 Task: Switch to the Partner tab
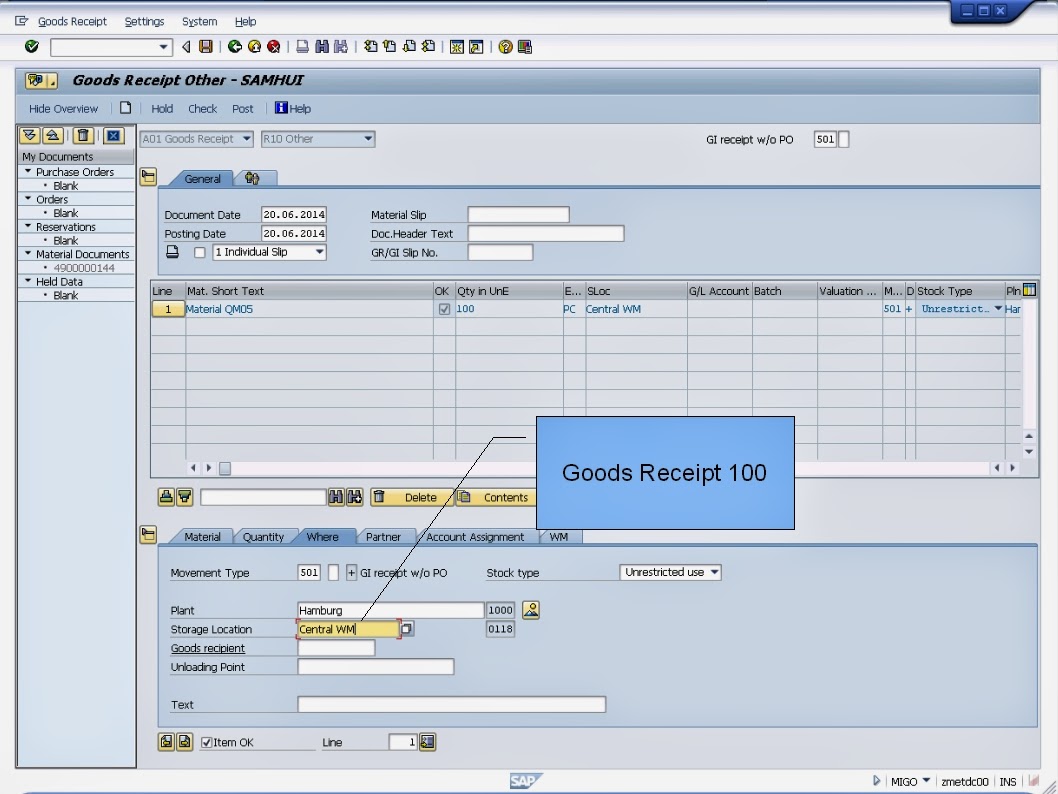pos(386,537)
